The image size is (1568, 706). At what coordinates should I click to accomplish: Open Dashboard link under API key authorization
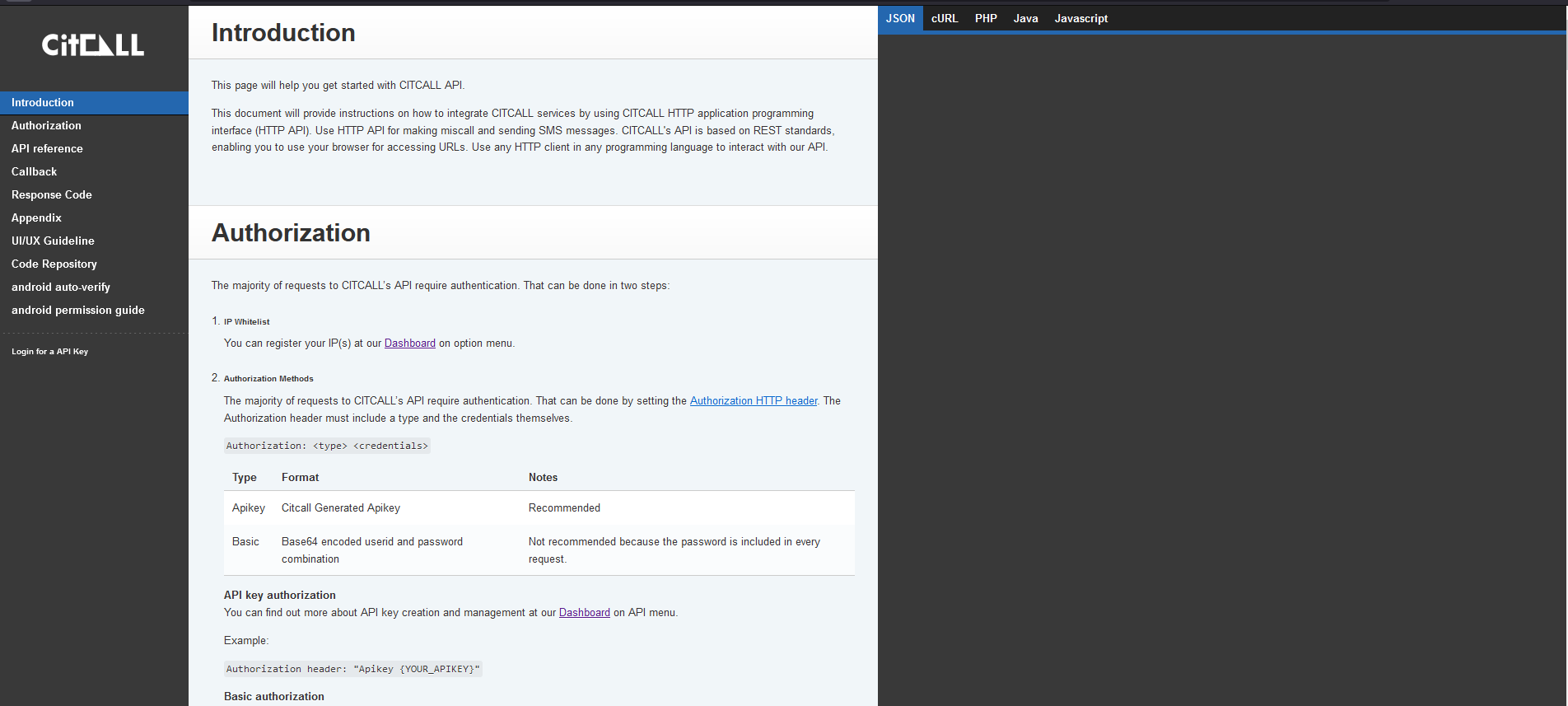585,613
